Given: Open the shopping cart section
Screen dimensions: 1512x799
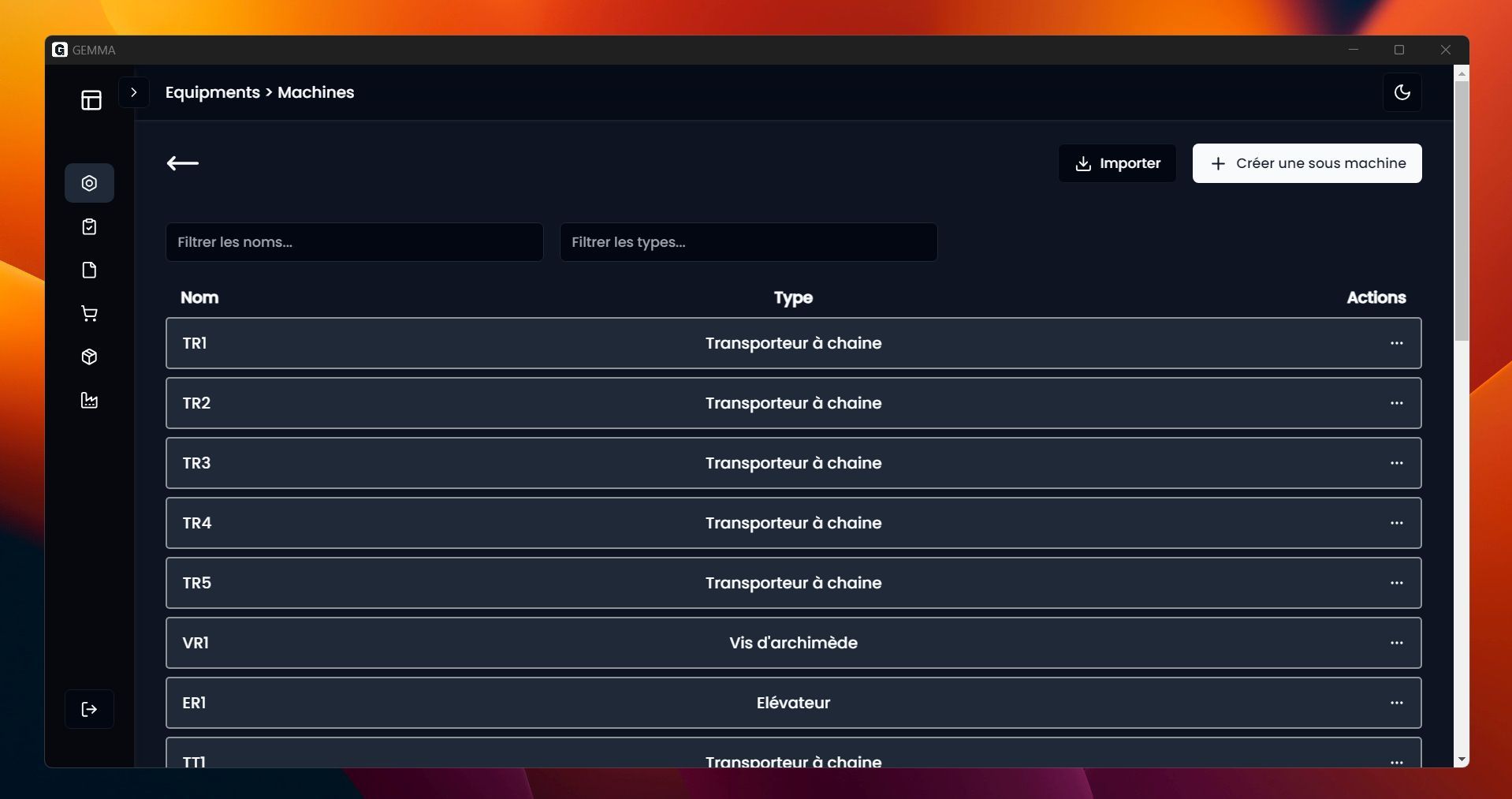Looking at the screenshot, I should pos(89,314).
